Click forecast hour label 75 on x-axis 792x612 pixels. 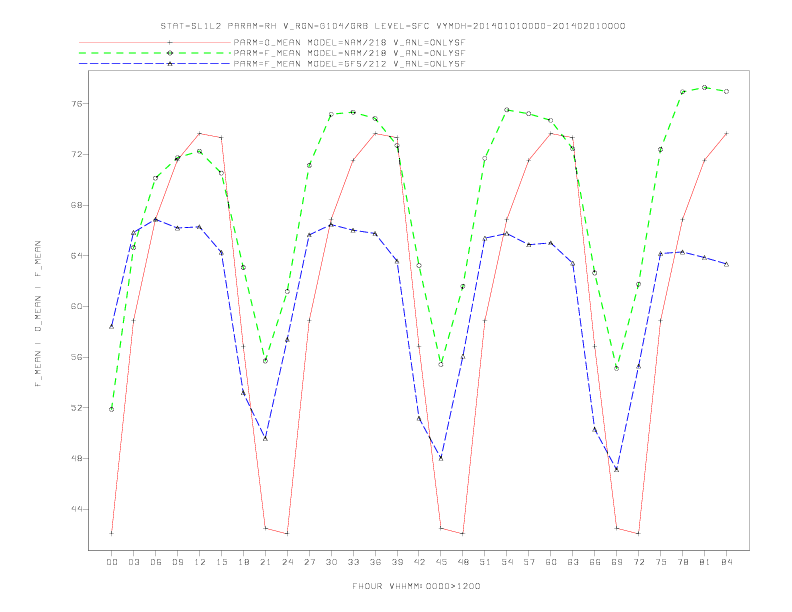661,562
